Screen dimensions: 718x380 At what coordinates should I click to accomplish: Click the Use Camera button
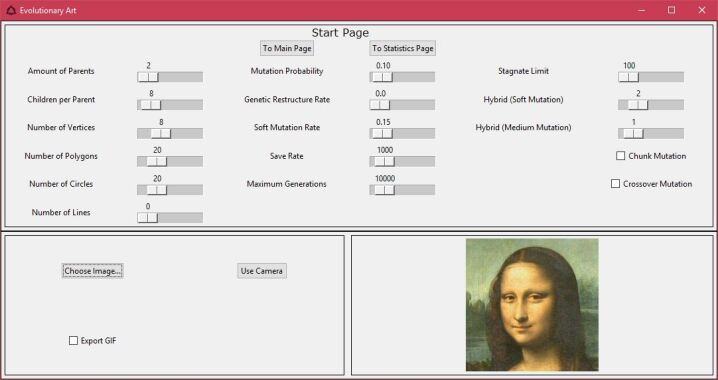click(x=261, y=271)
